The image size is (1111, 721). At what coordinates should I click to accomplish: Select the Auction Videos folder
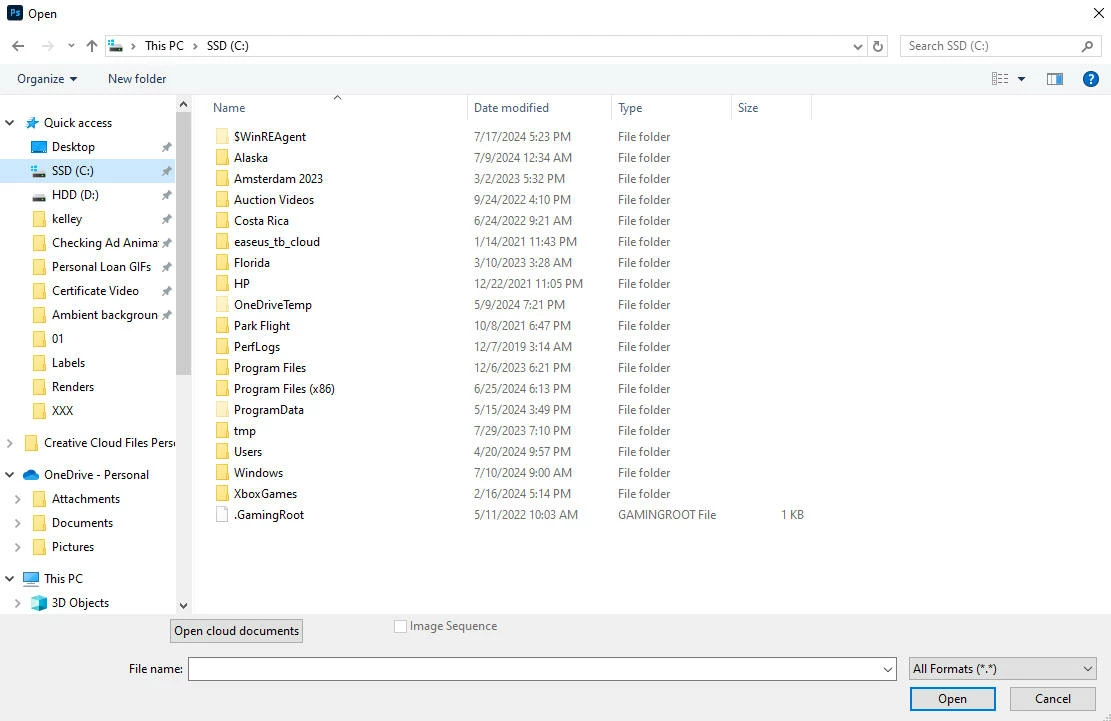273,200
